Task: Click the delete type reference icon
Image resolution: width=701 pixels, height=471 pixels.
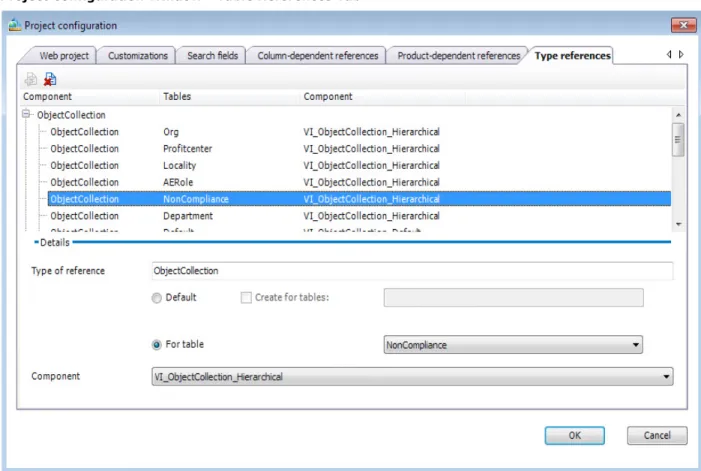Action: click(50, 80)
